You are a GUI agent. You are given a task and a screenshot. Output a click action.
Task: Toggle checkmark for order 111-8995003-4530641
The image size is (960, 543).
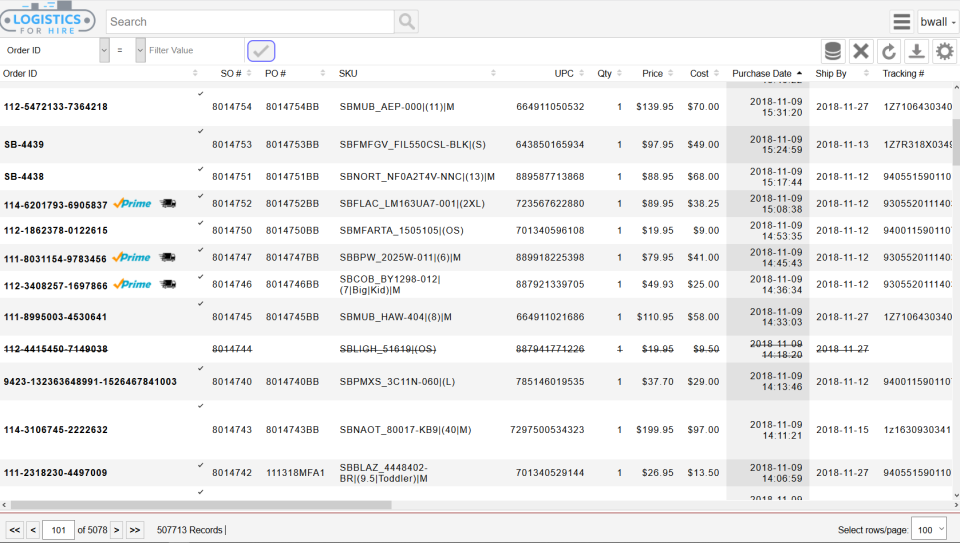pos(200,304)
